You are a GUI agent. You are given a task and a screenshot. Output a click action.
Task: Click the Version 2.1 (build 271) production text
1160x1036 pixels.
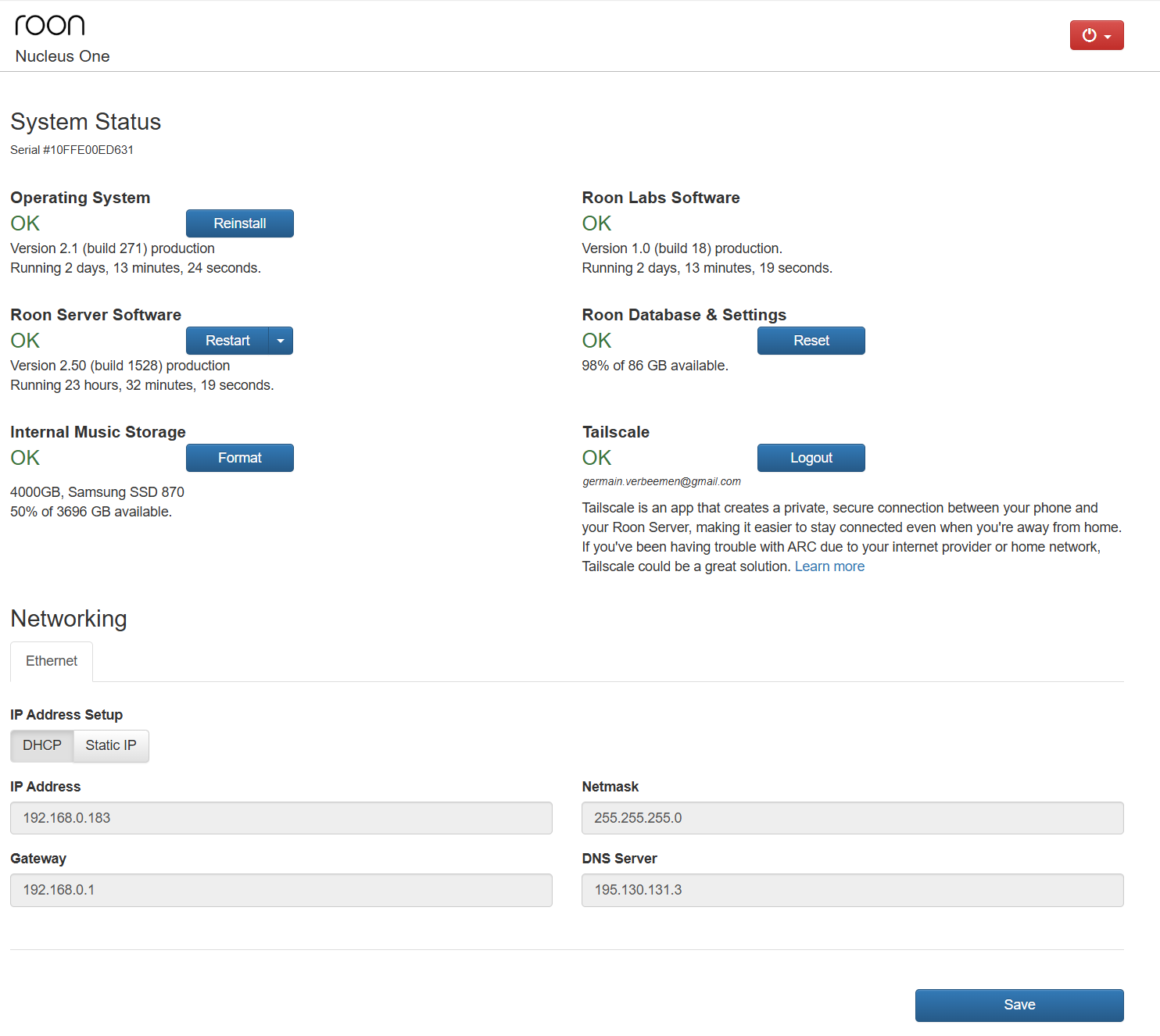coord(113,248)
